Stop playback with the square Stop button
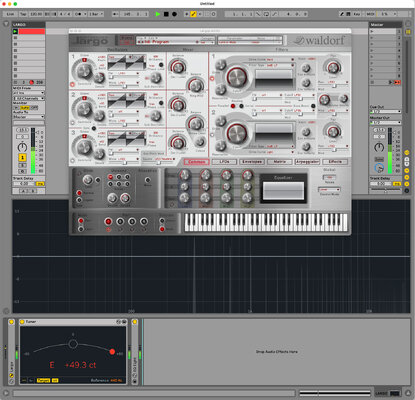The image size is (415, 400). pyautogui.click(x=166, y=14)
